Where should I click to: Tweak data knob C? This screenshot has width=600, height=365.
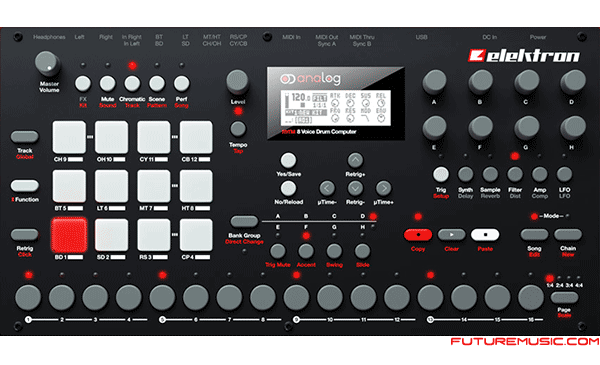(527, 81)
